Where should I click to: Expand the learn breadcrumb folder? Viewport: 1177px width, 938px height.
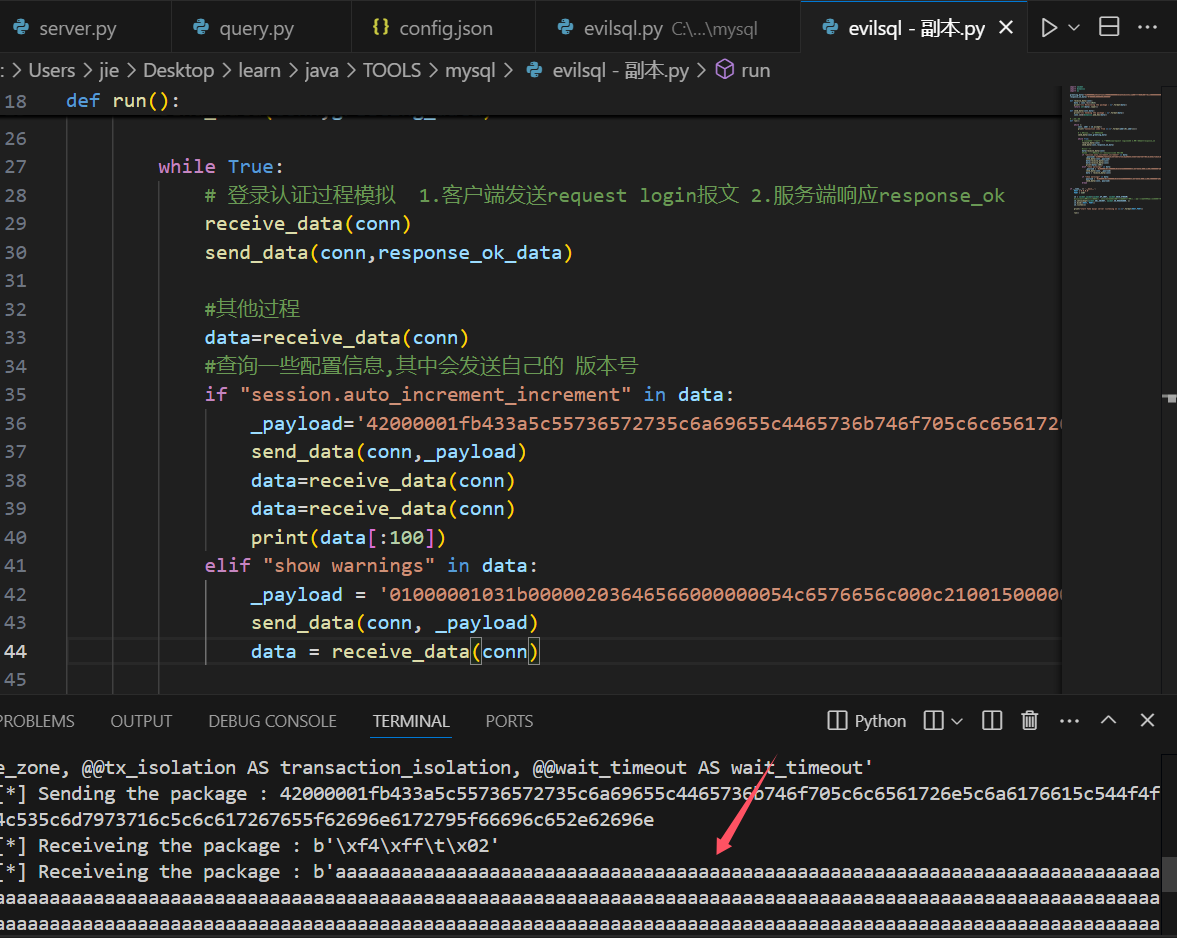coord(259,71)
